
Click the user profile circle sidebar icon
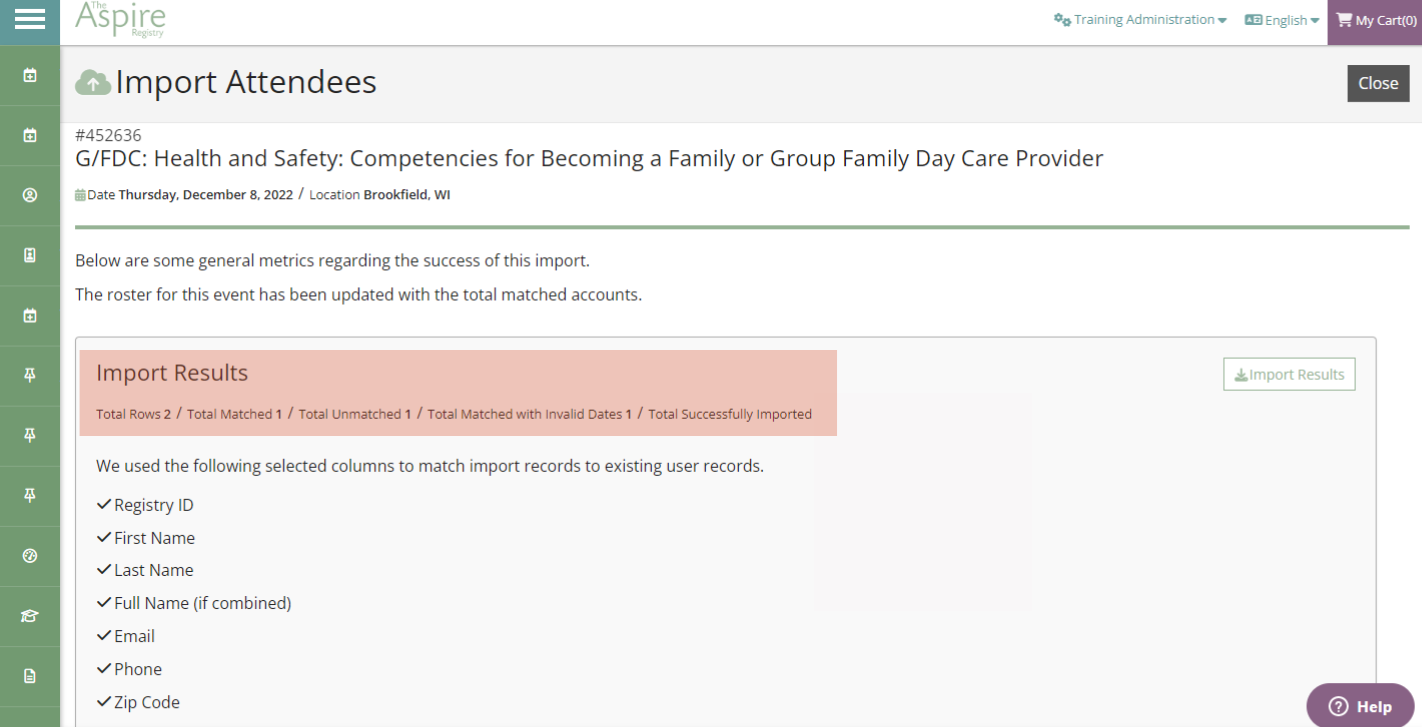click(x=30, y=195)
